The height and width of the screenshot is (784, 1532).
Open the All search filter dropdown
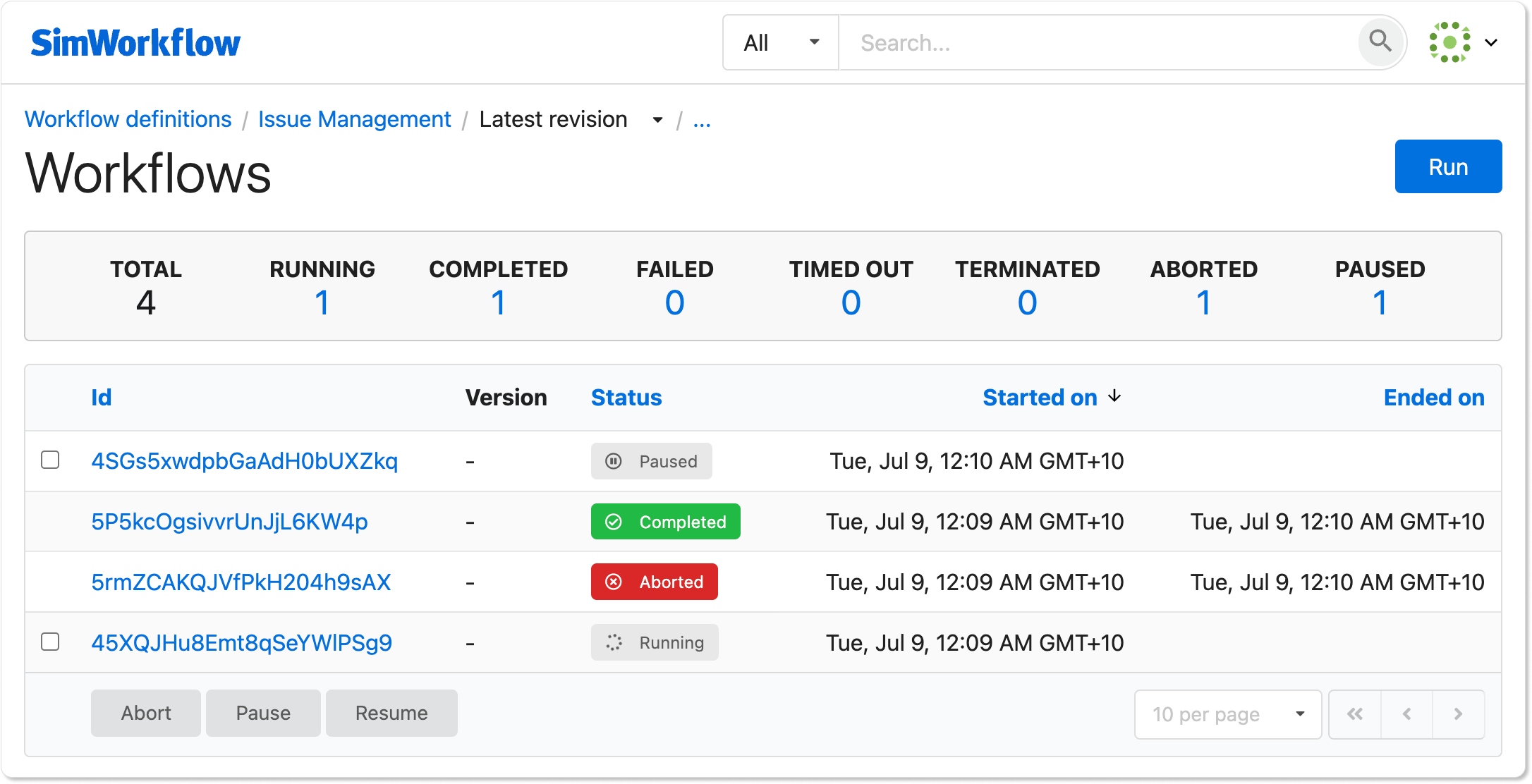[x=780, y=43]
